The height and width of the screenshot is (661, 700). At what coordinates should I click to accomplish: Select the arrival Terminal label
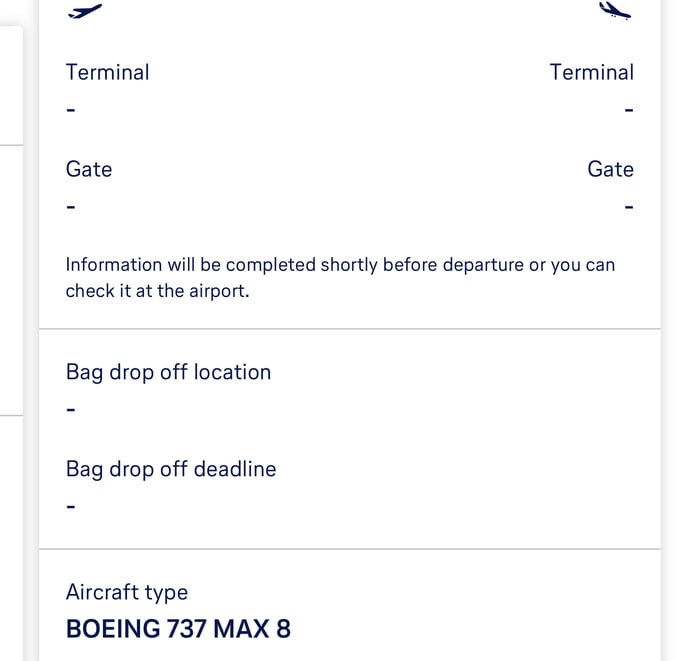coord(591,72)
